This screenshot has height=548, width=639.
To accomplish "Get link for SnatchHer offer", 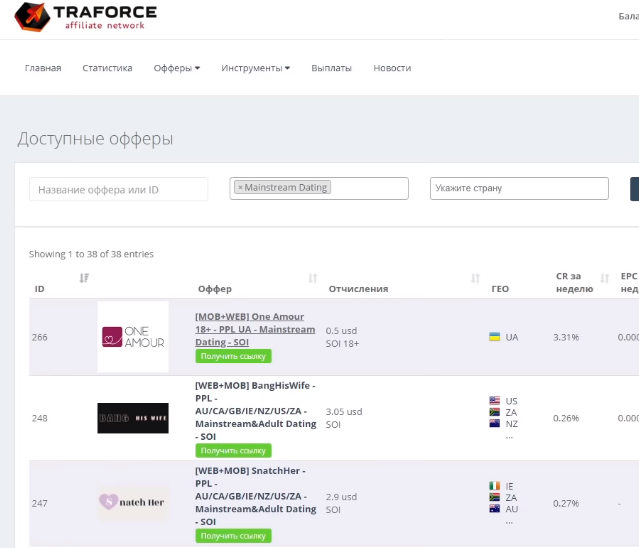I will (x=233, y=536).
